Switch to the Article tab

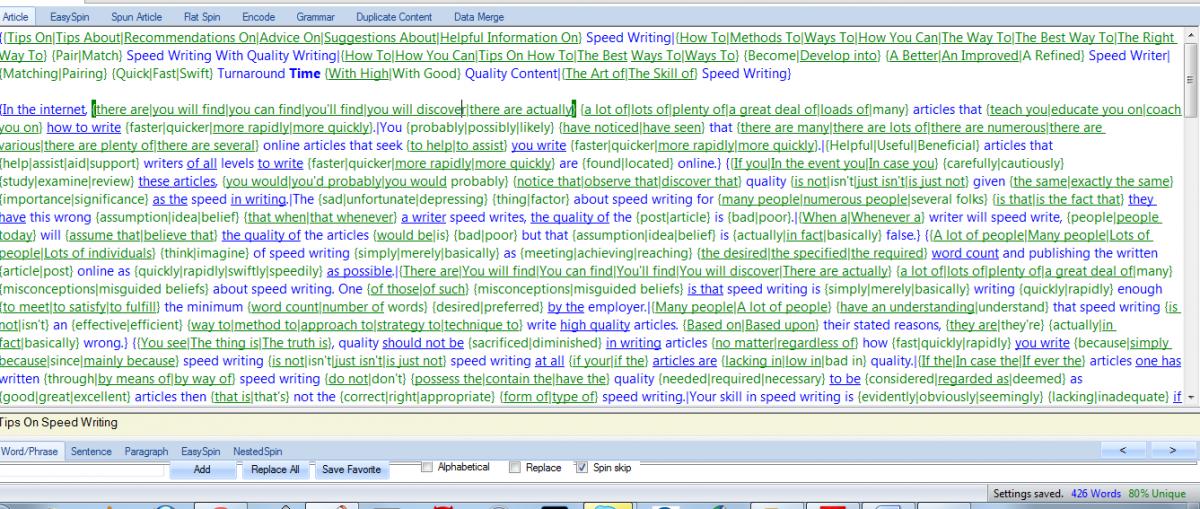click(x=16, y=17)
